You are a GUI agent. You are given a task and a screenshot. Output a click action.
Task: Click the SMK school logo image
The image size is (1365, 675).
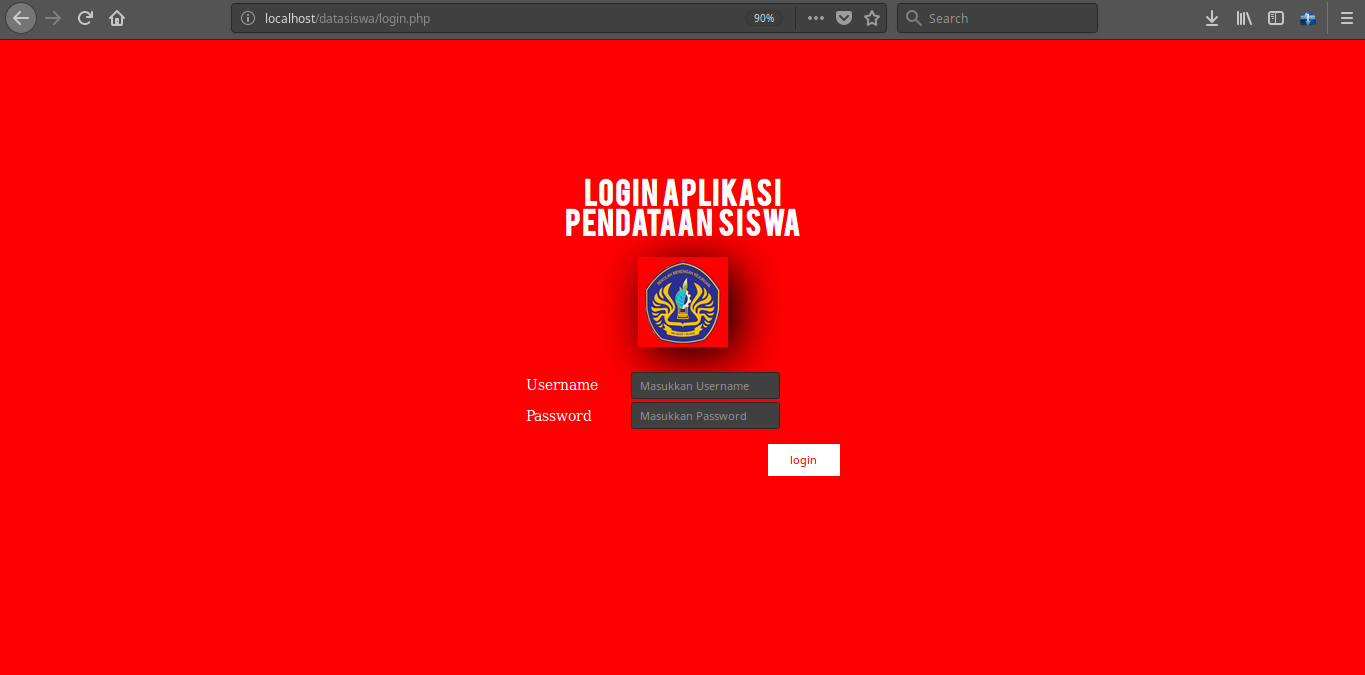point(683,302)
